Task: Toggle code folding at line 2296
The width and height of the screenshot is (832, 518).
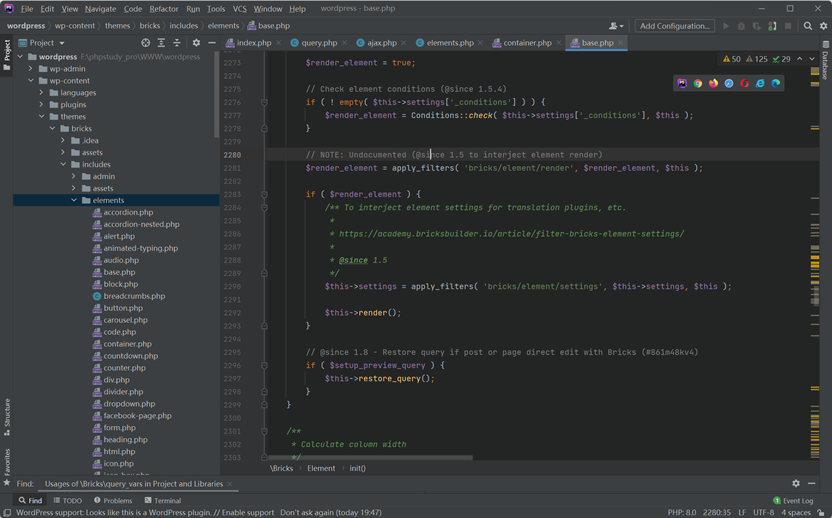Action: coord(264,365)
